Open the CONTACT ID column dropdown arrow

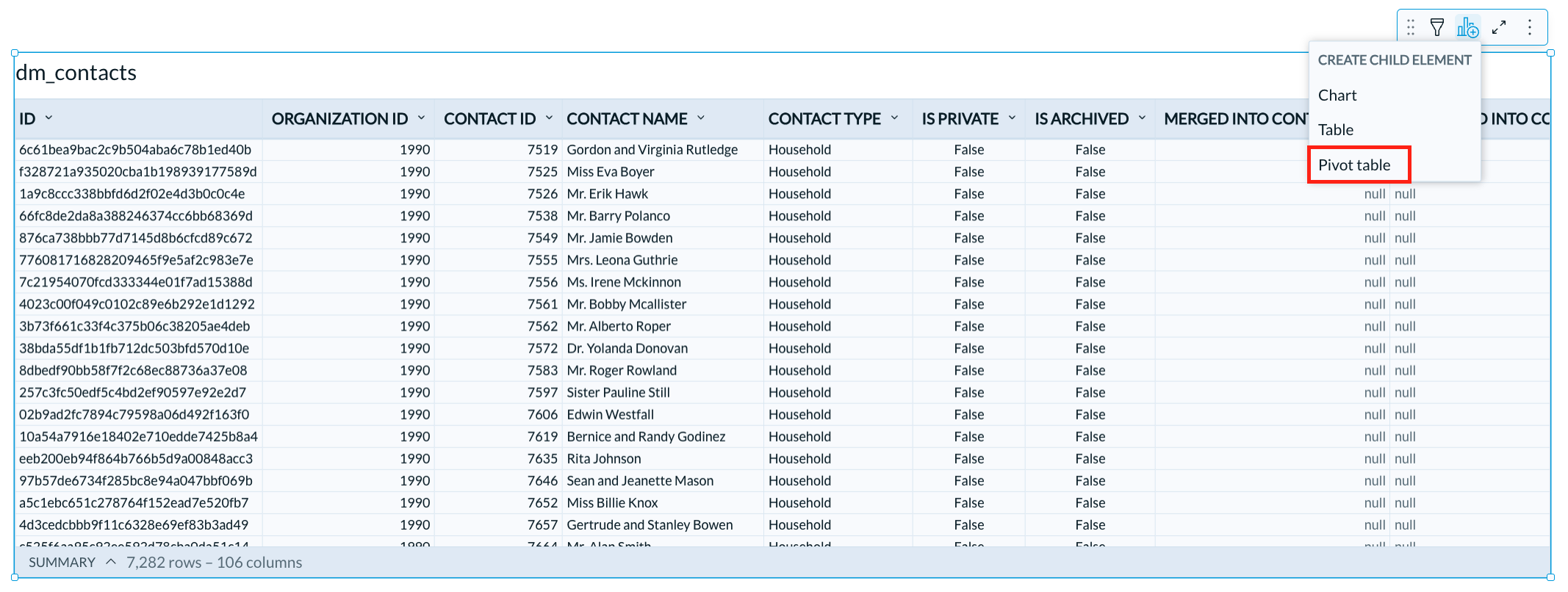[x=549, y=118]
